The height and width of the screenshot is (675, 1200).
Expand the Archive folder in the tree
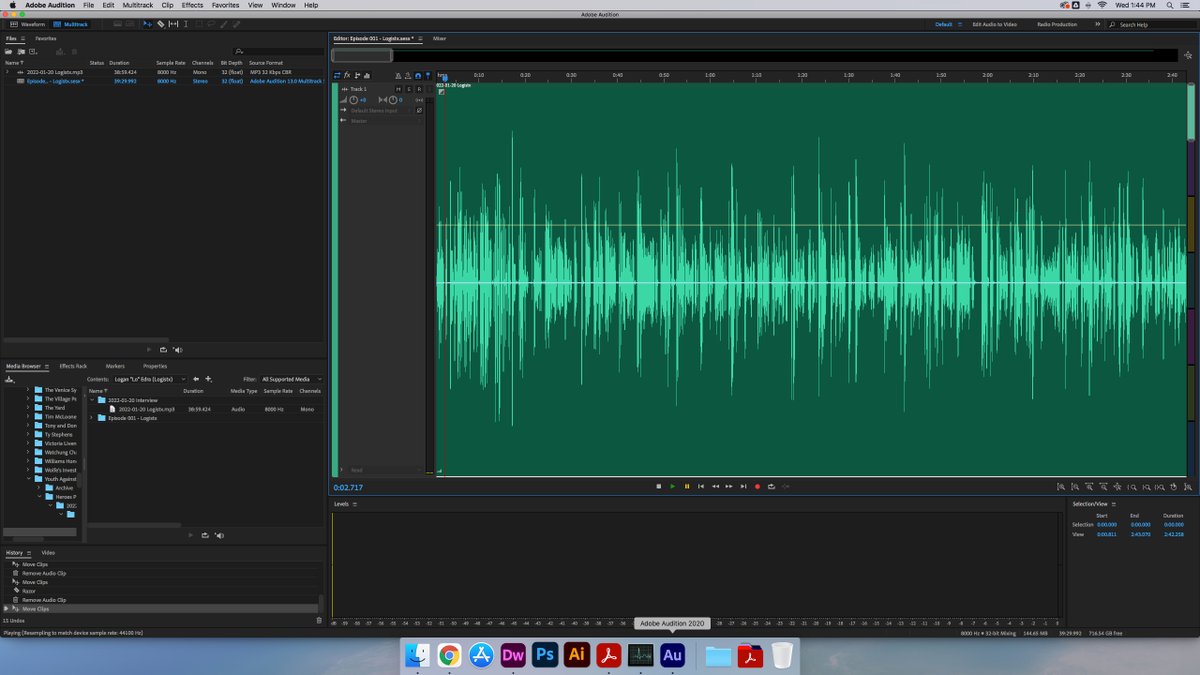point(39,488)
